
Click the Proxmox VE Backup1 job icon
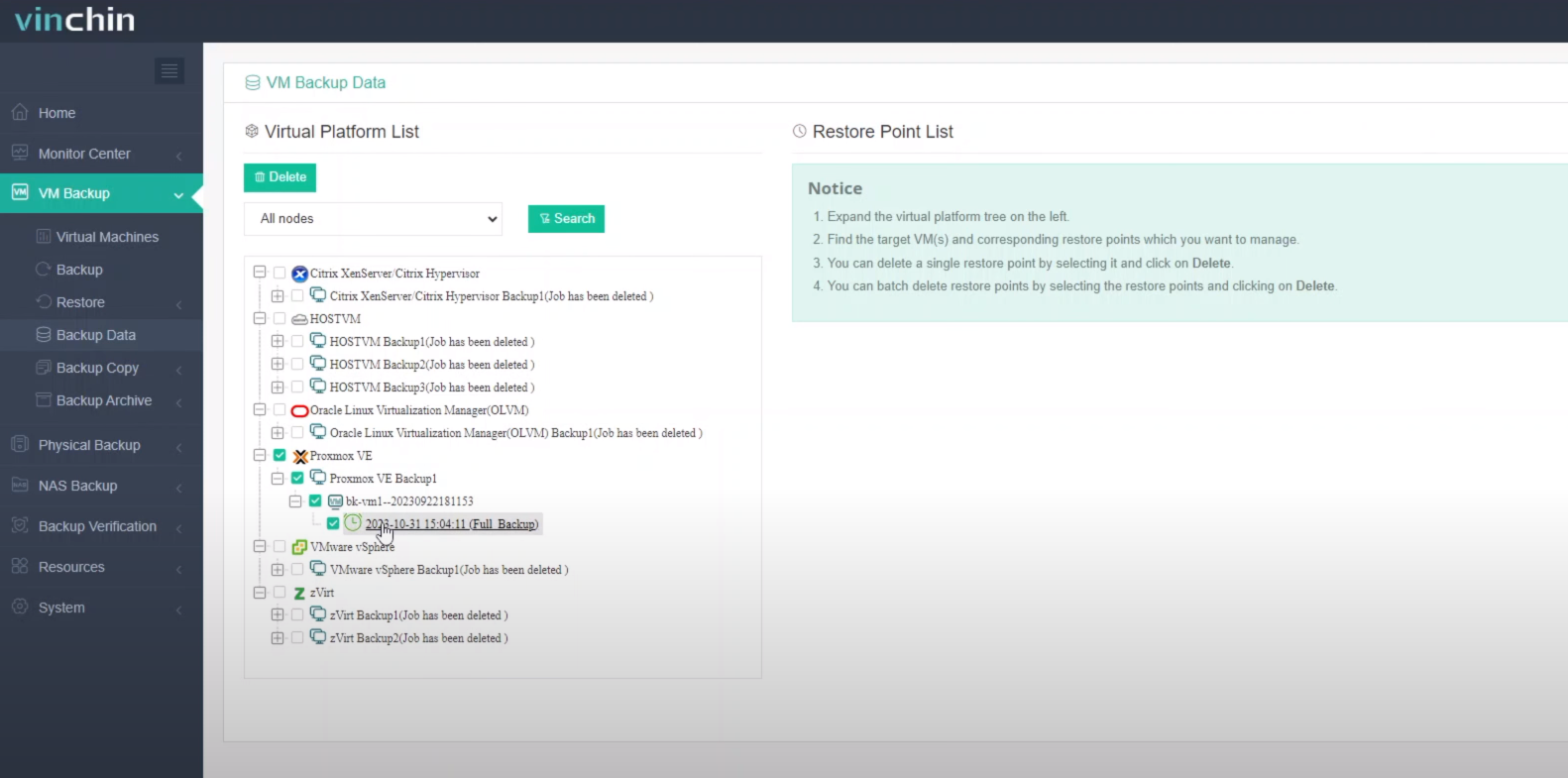(318, 478)
